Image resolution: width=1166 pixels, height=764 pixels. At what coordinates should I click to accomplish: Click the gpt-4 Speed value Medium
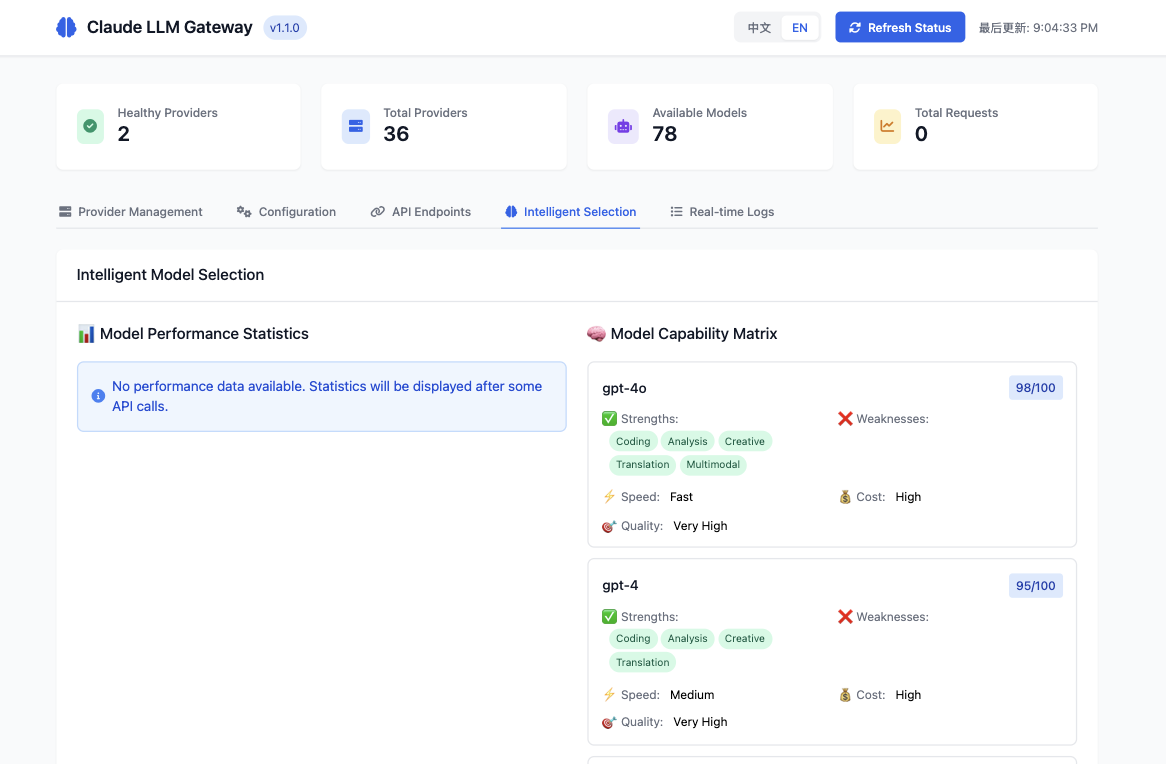click(x=692, y=695)
